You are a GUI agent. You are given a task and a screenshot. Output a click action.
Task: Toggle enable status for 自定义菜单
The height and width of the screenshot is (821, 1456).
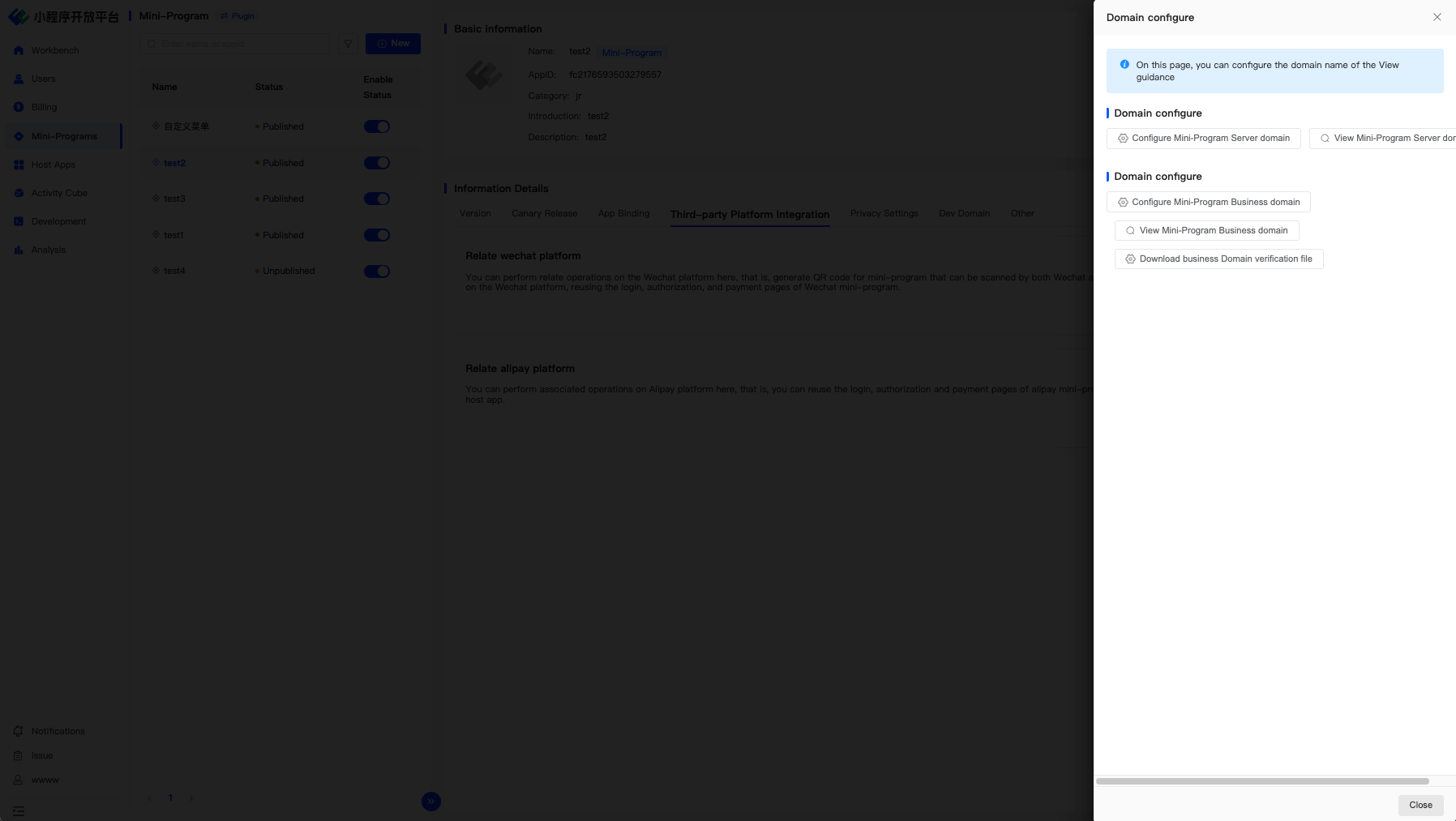coord(377,126)
